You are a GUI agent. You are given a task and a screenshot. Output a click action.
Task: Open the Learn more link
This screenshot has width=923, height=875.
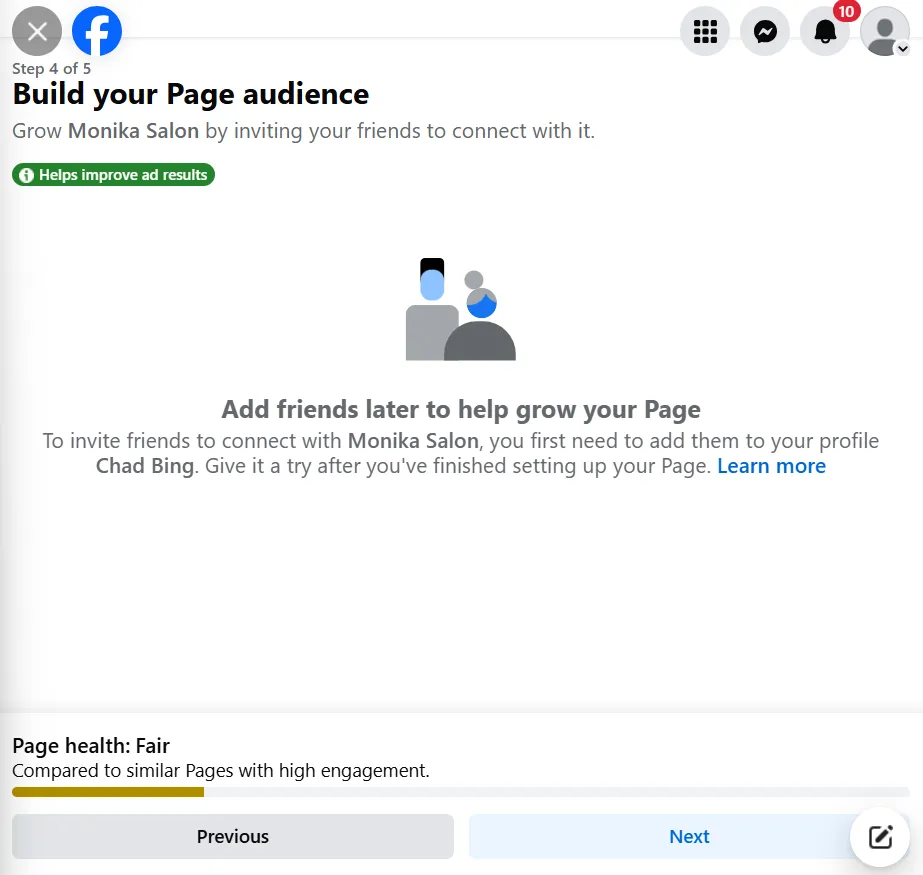coord(771,465)
